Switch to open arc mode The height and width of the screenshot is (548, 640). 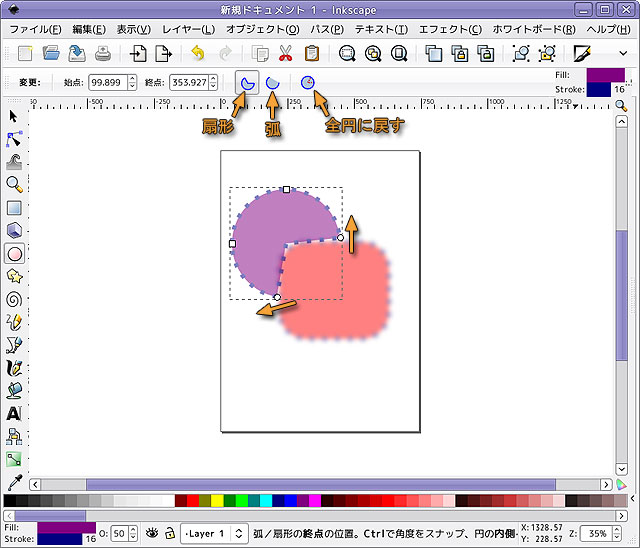tap(272, 82)
